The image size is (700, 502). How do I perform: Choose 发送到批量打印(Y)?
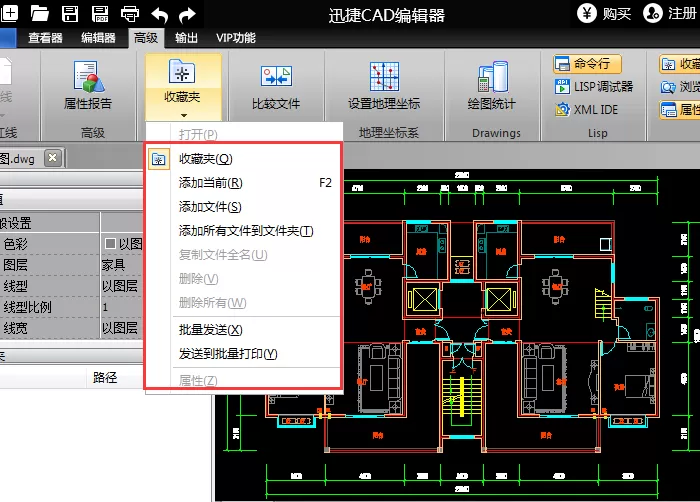(243, 354)
